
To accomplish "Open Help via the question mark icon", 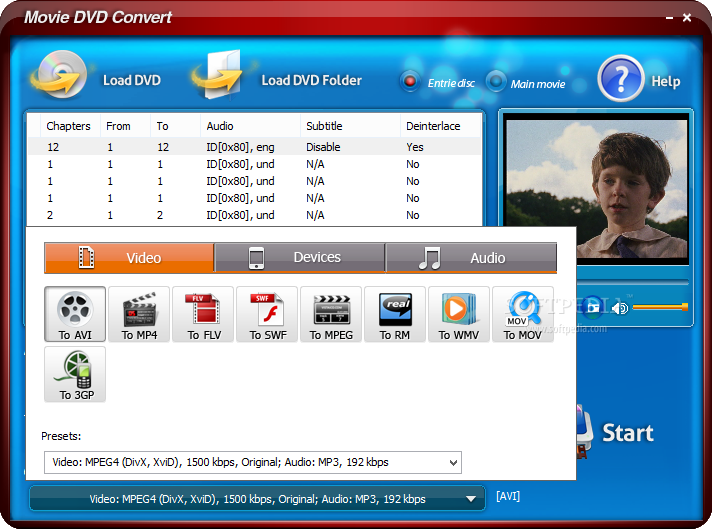I will pos(620,79).
